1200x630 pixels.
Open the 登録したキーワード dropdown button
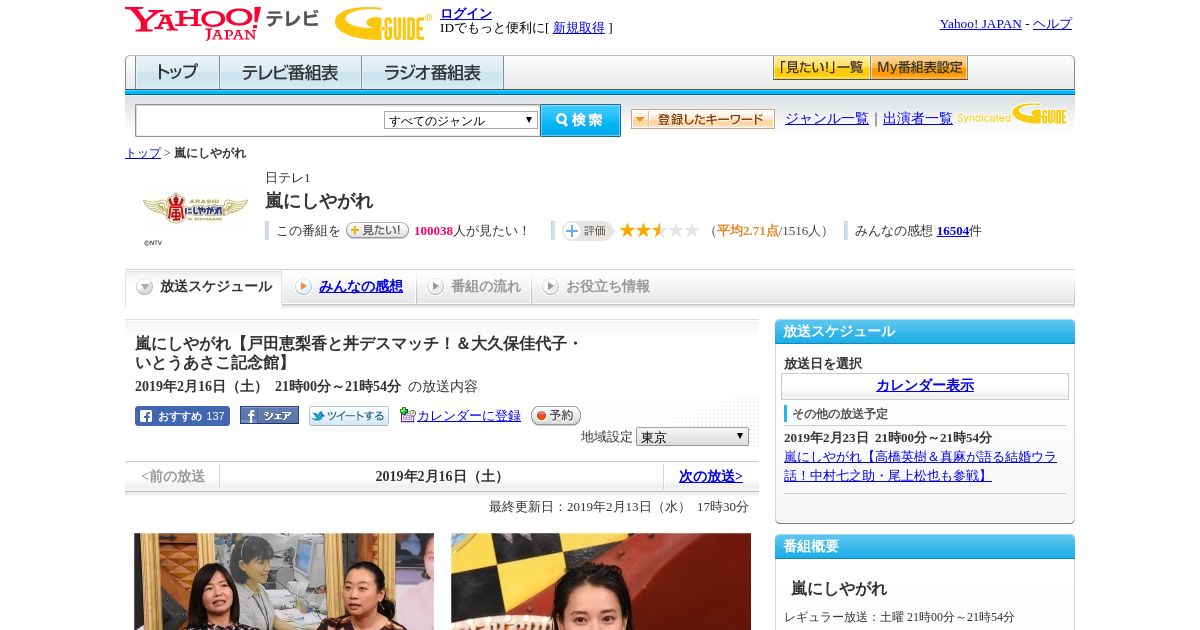click(703, 119)
